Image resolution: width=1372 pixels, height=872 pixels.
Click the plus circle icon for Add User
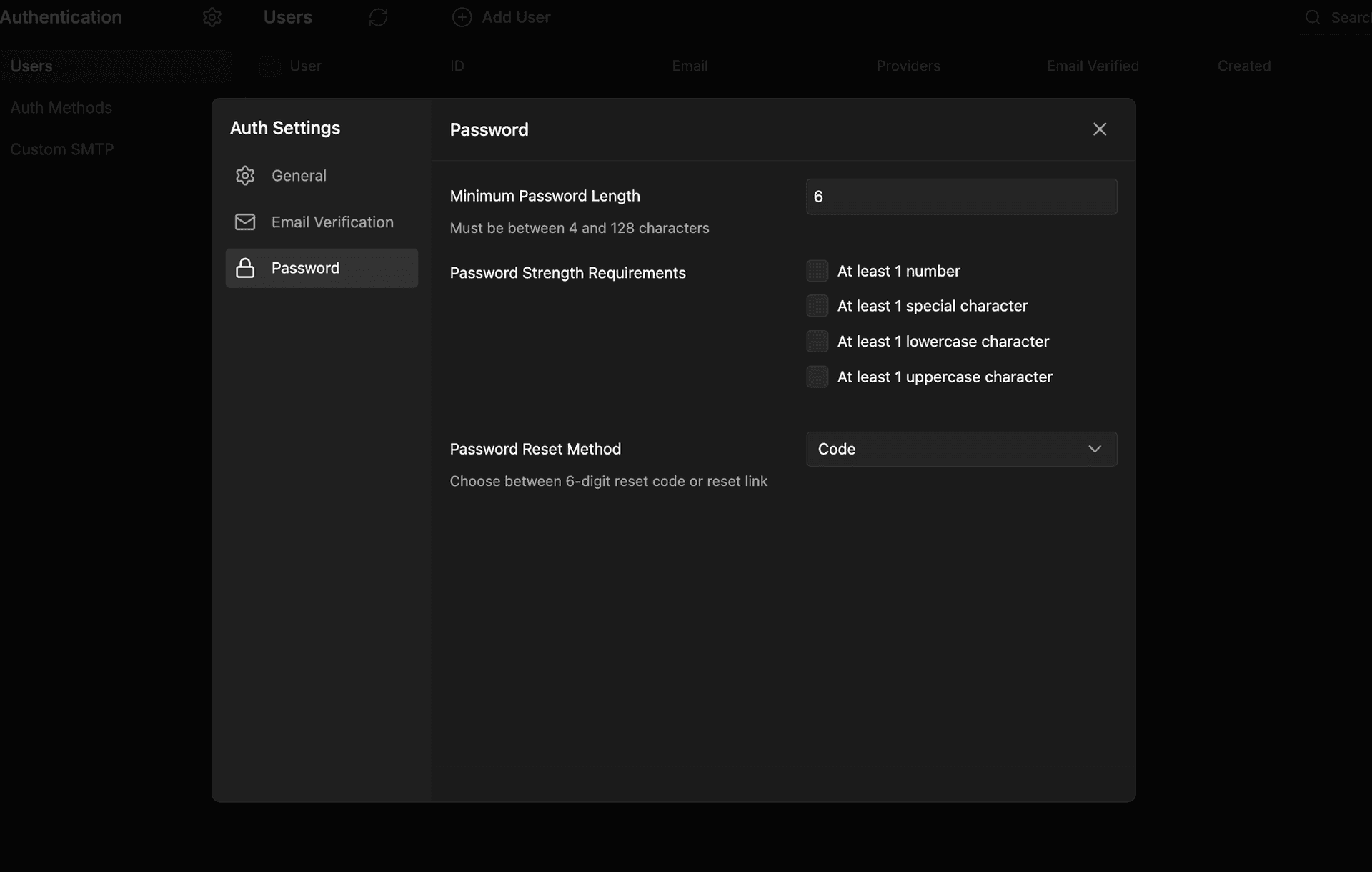[462, 17]
